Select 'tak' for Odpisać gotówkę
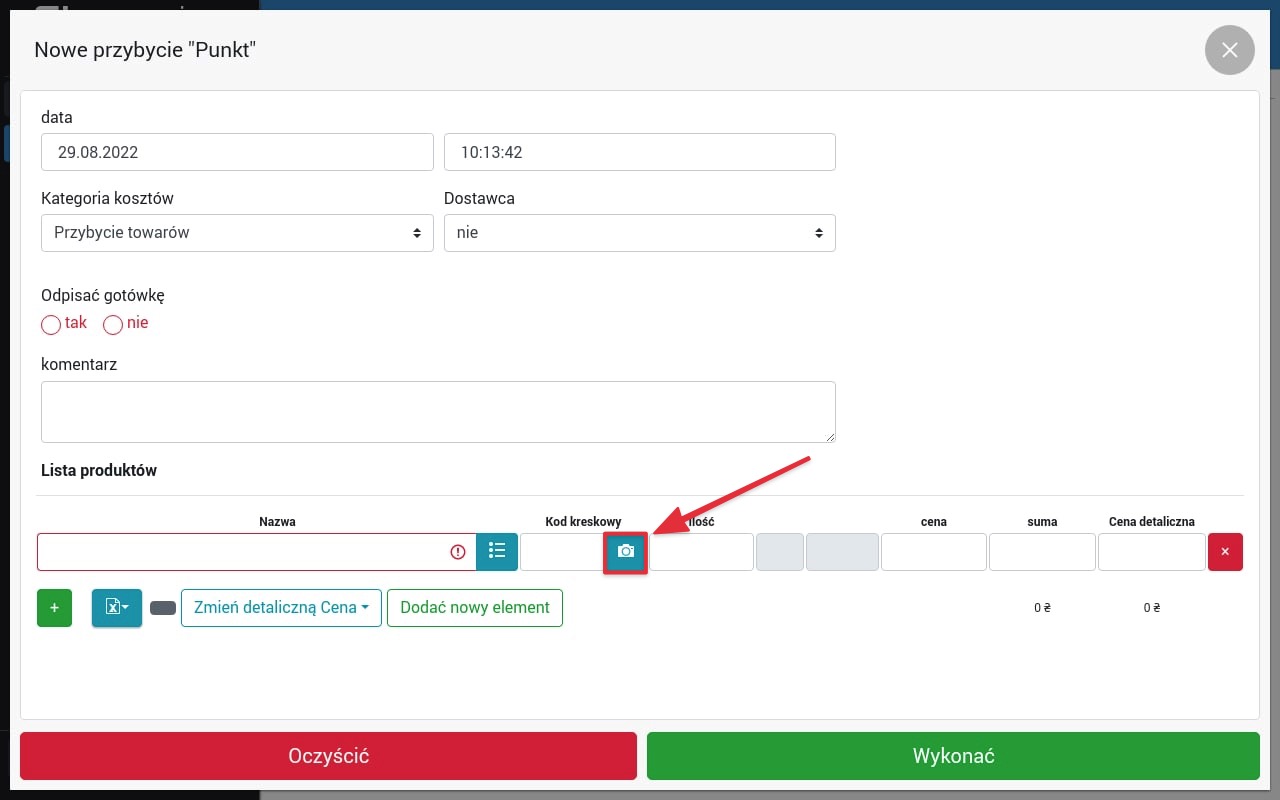Viewport: 1280px width, 800px height. tap(51, 325)
